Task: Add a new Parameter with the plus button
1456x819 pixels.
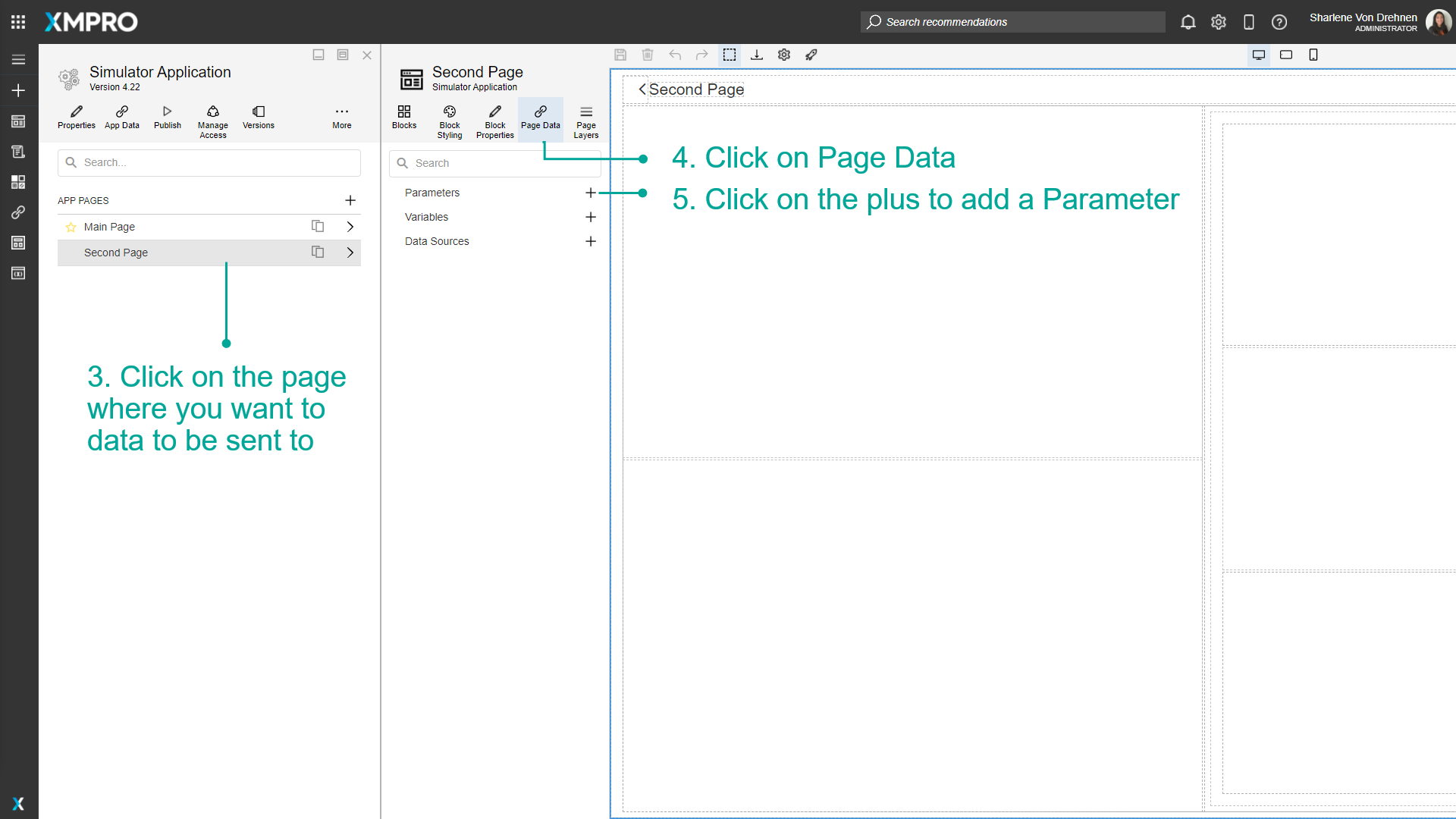Action: (x=591, y=193)
